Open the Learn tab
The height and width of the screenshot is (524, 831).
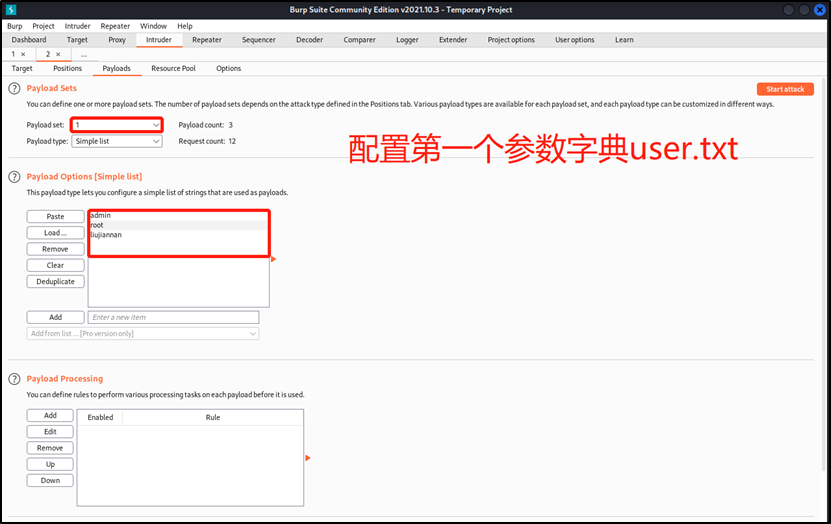coord(624,40)
